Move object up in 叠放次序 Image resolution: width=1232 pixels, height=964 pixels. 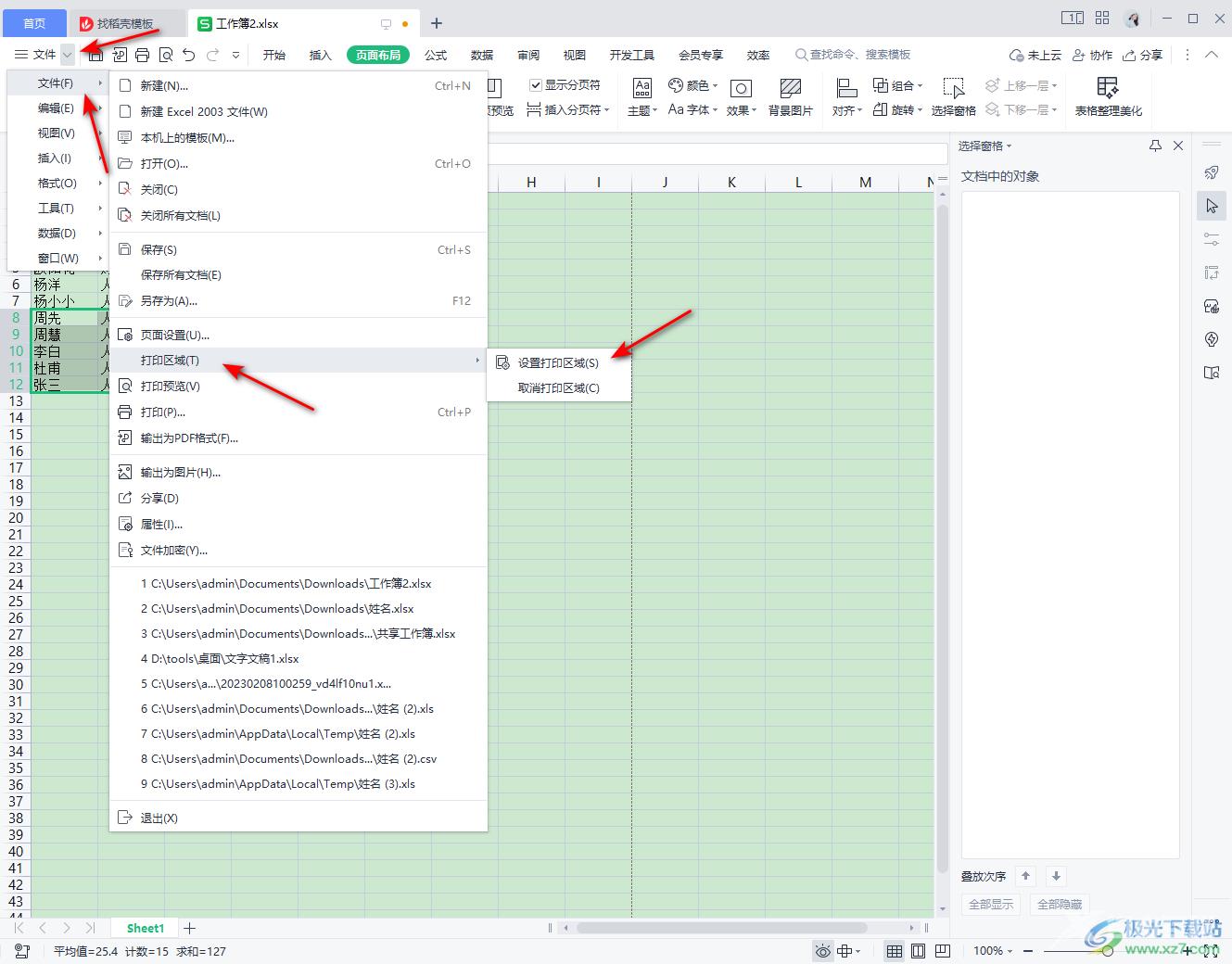(1025, 876)
